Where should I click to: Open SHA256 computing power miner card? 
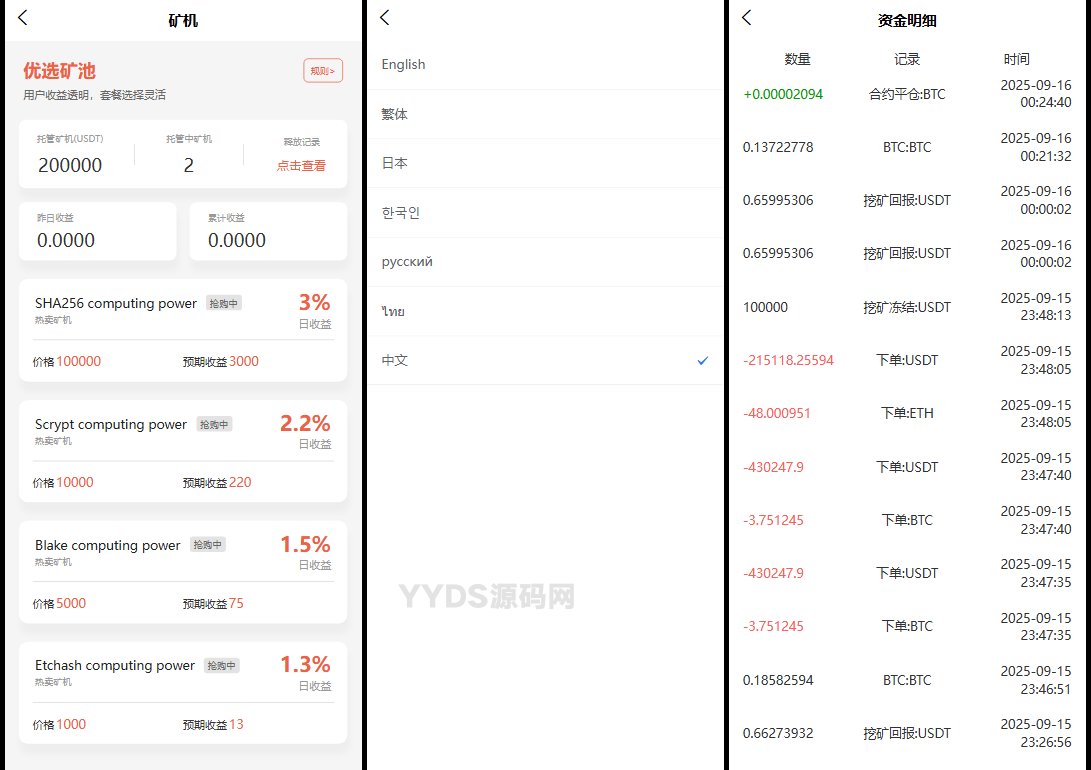(x=183, y=330)
